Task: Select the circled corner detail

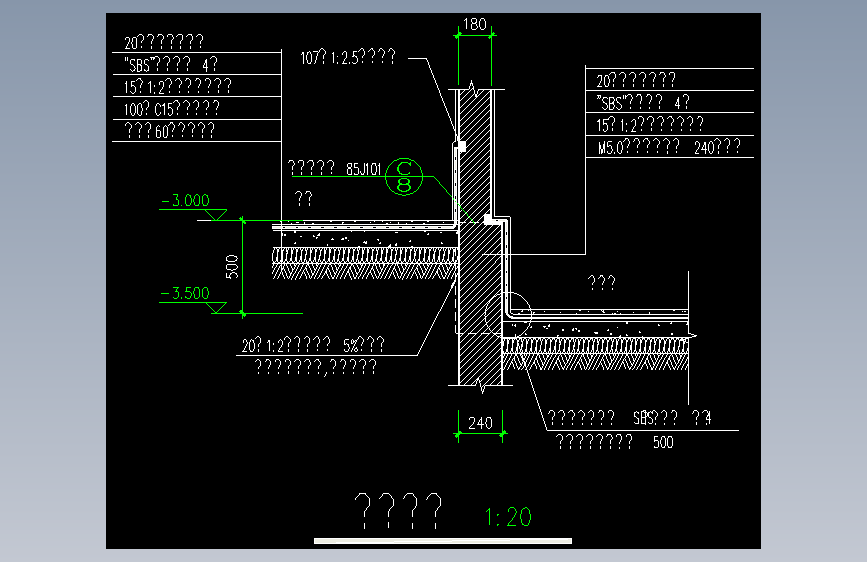Action: 508,315
